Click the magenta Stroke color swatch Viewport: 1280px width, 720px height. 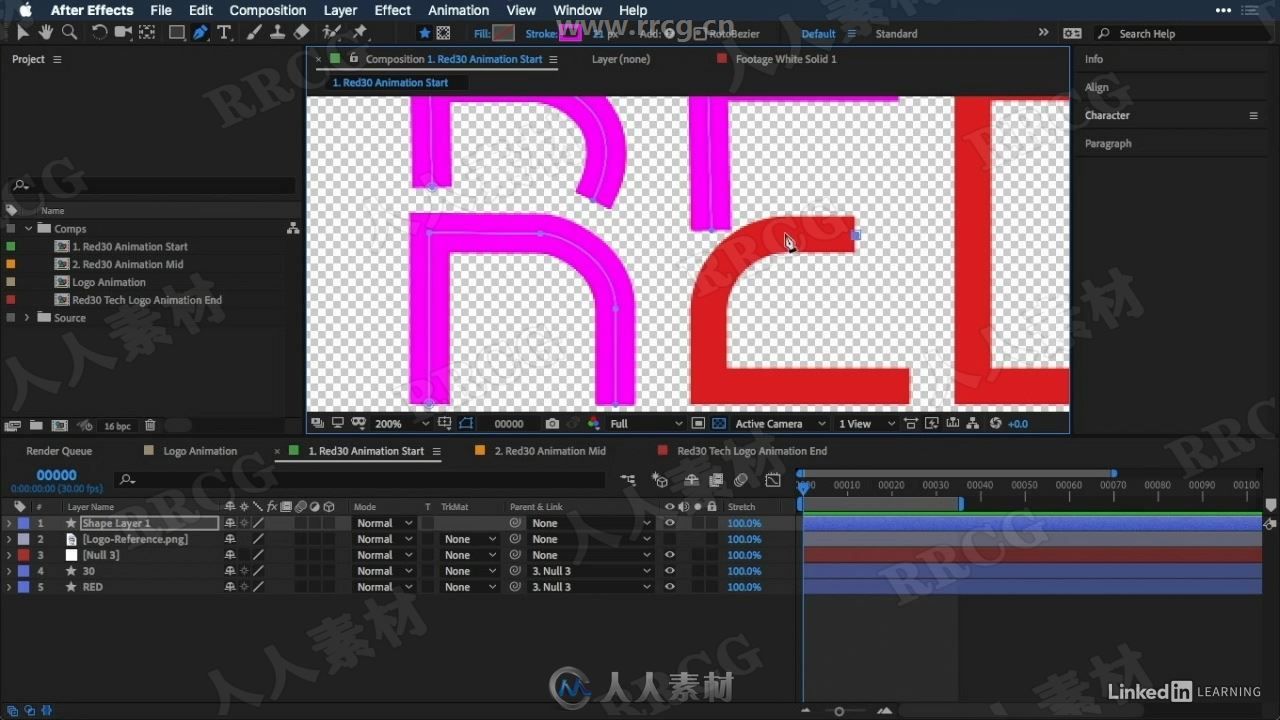[x=570, y=33]
